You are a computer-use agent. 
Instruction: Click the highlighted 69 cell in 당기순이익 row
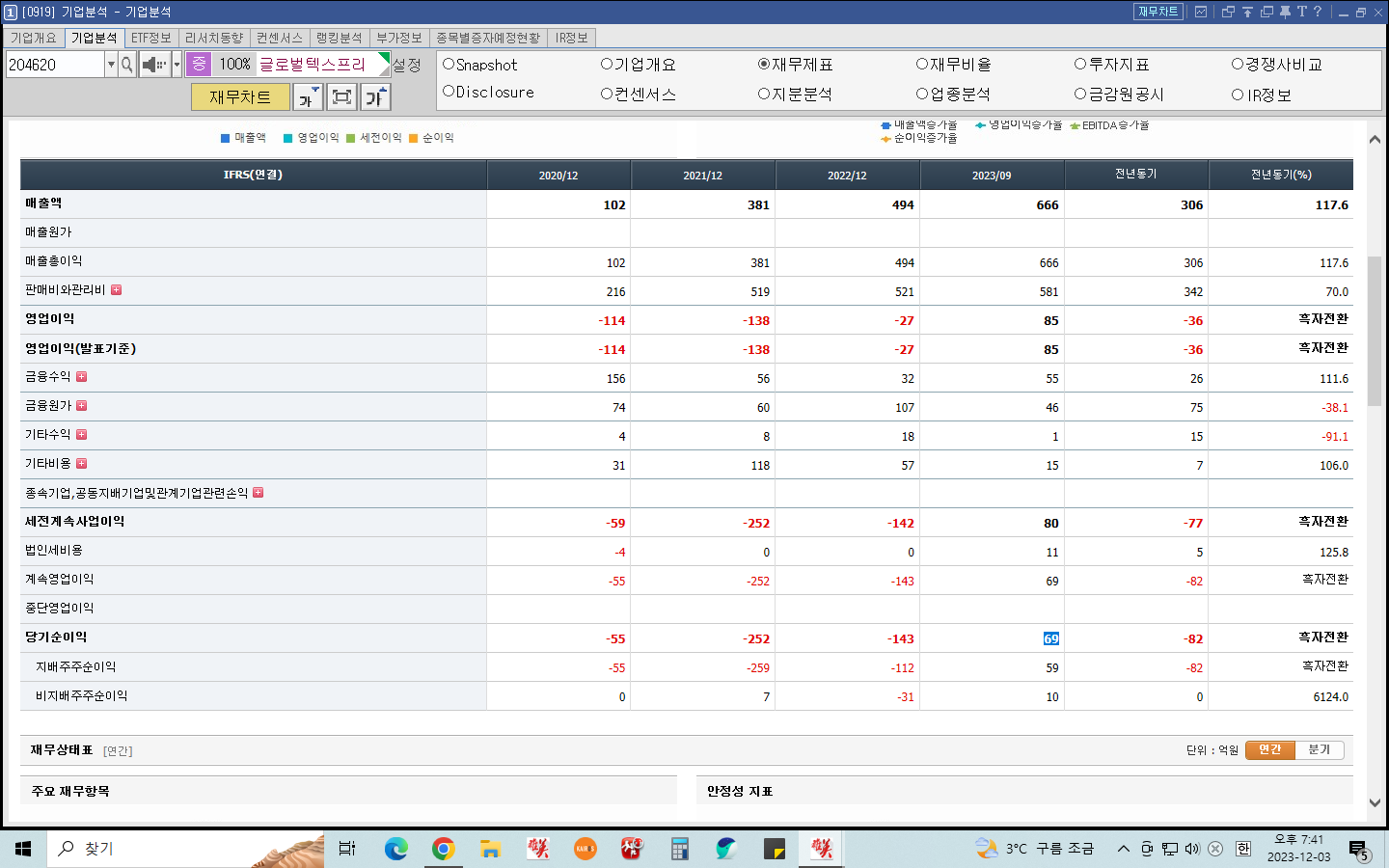coord(1050,638)
